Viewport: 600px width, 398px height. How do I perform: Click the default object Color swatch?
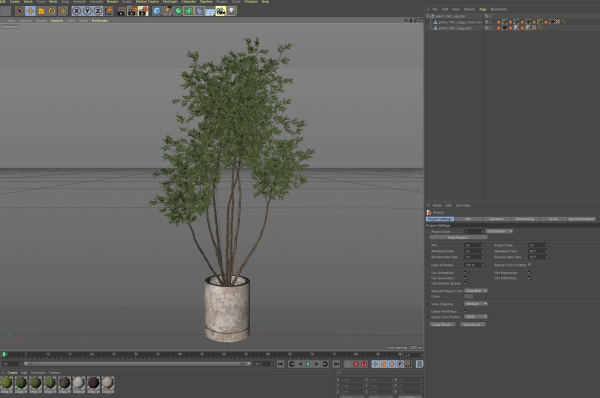[x=469, y=297]
